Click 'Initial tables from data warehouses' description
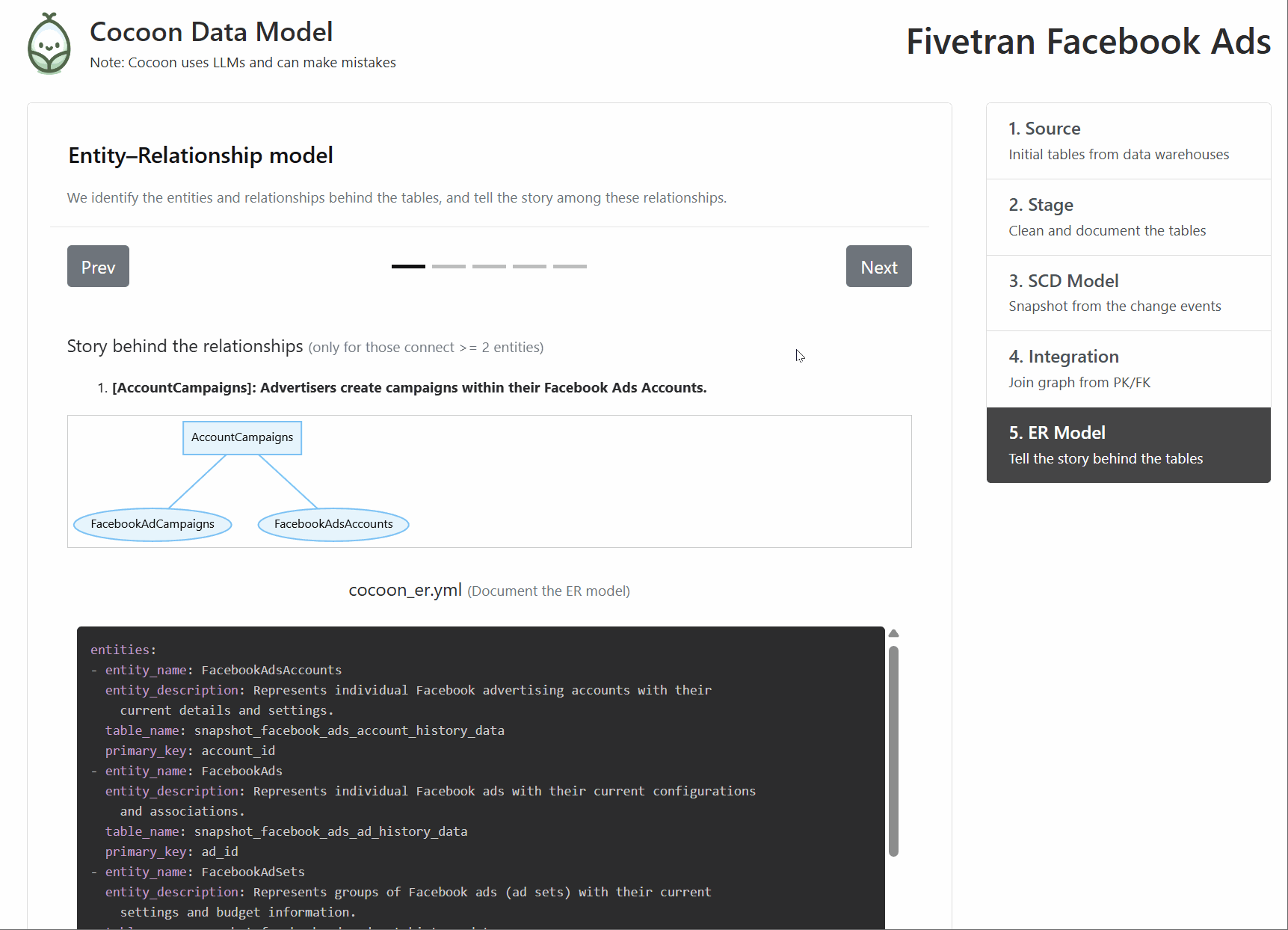Viewport: 1288px width, 930px height. click(1118, 155)
